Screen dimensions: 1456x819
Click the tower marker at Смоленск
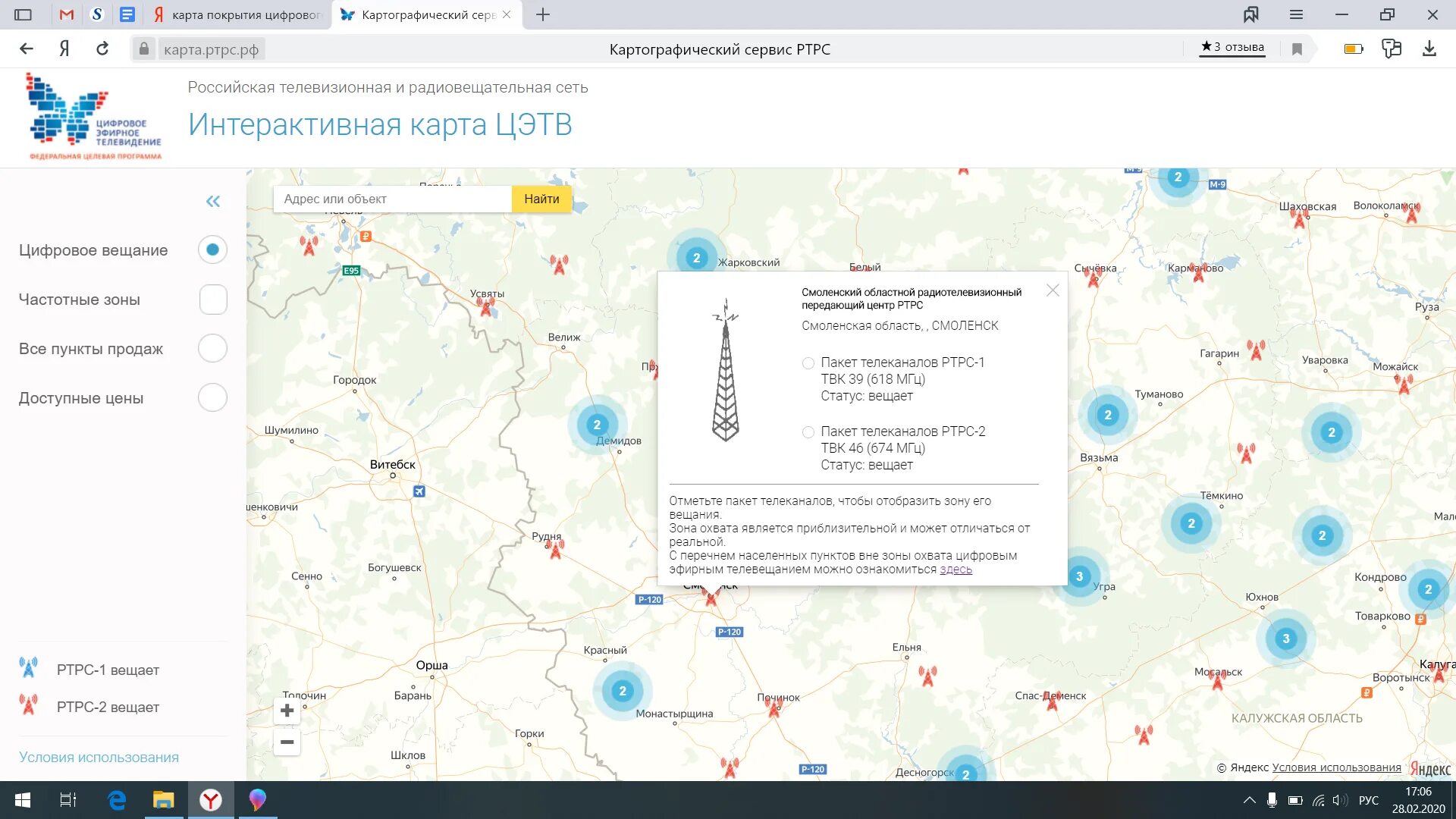point(711,597)
